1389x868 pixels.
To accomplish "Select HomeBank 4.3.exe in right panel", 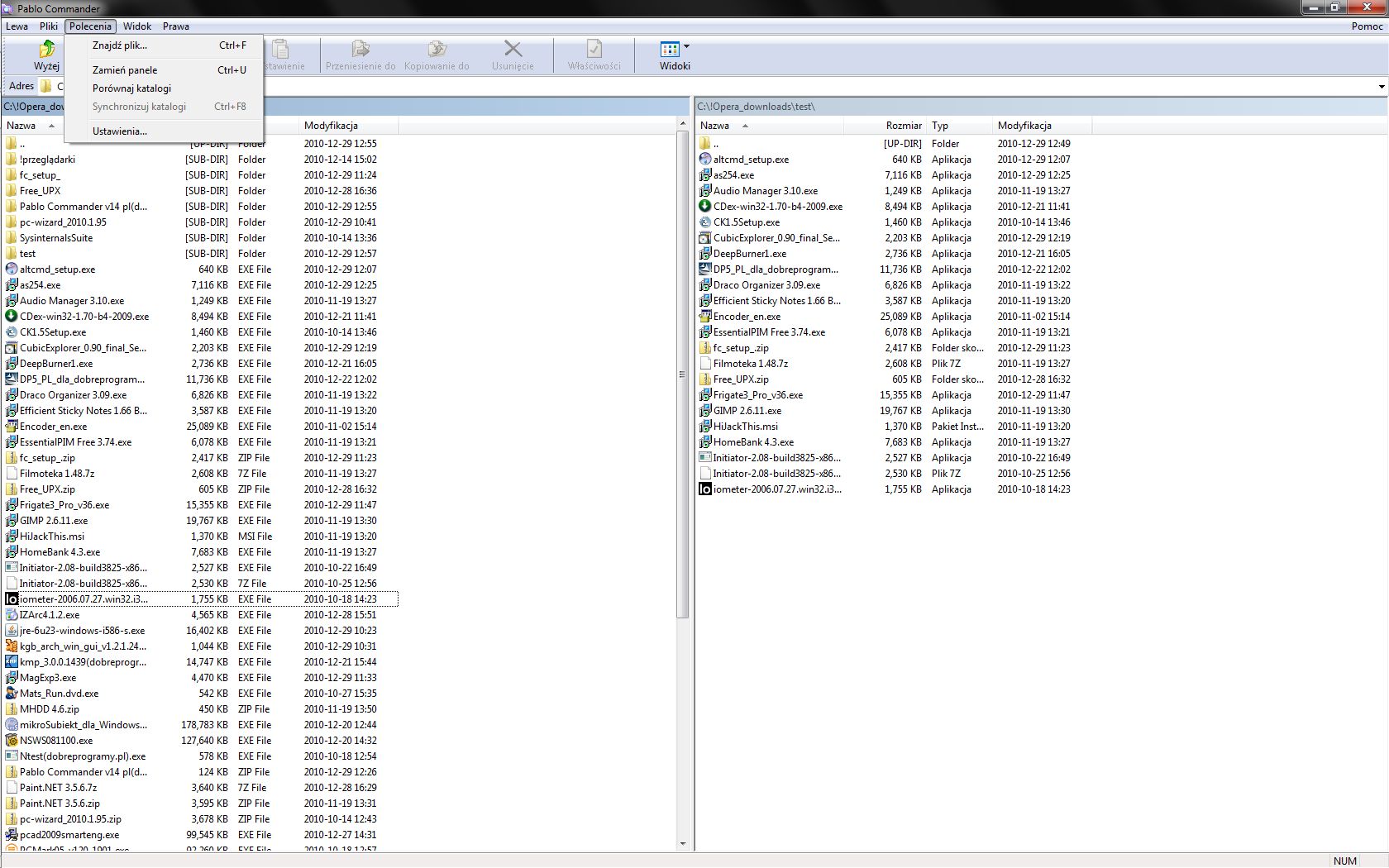I will 753,442.
